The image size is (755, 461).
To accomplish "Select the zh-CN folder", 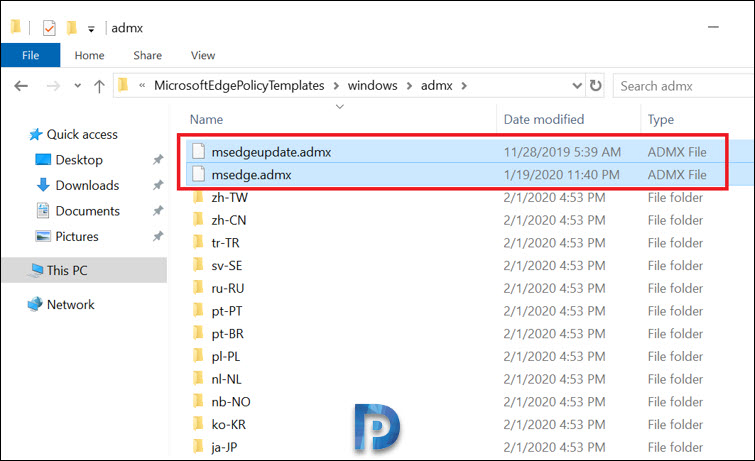I will pyautogui.click(x=229, y=220).
